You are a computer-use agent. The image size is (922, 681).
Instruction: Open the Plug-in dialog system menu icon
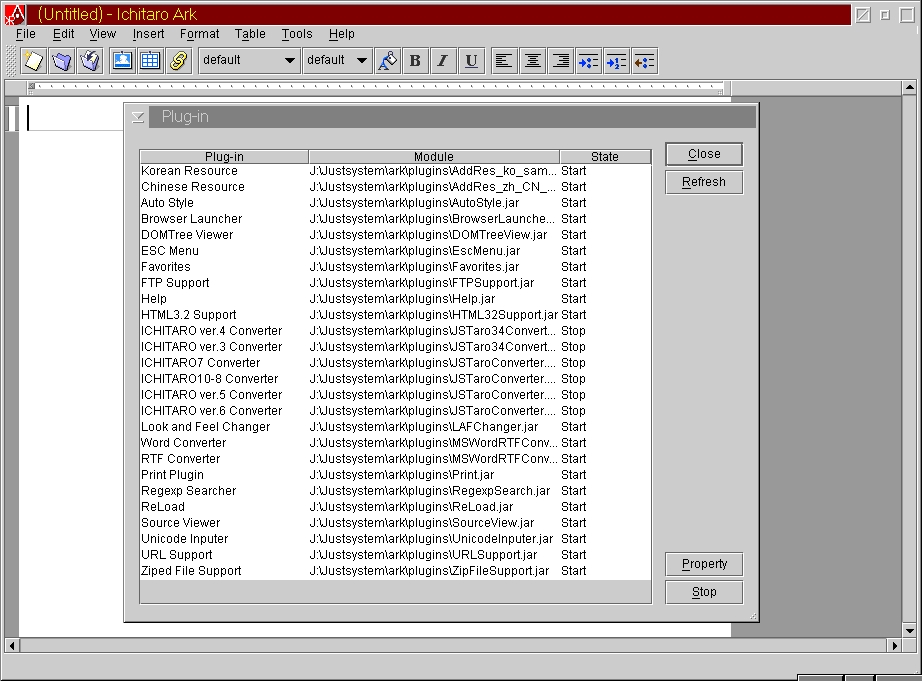click(x=138, y=117)
